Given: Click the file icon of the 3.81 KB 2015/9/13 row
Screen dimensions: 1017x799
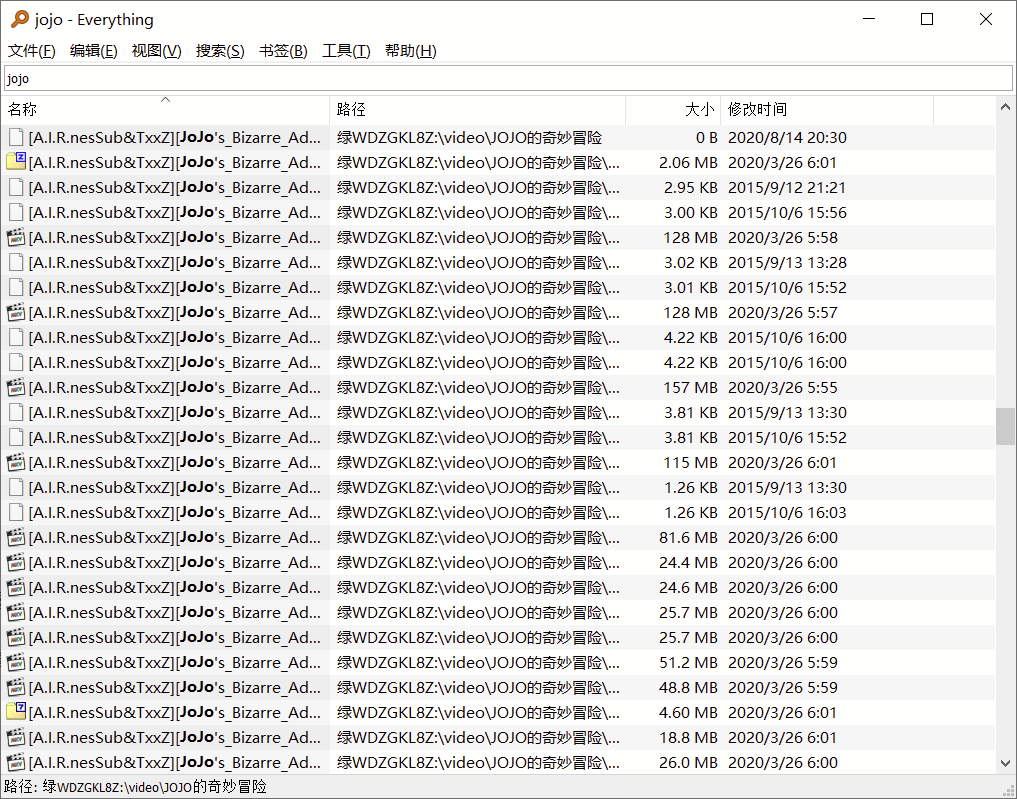Looking at the screenshot, I should click(16, 412).
